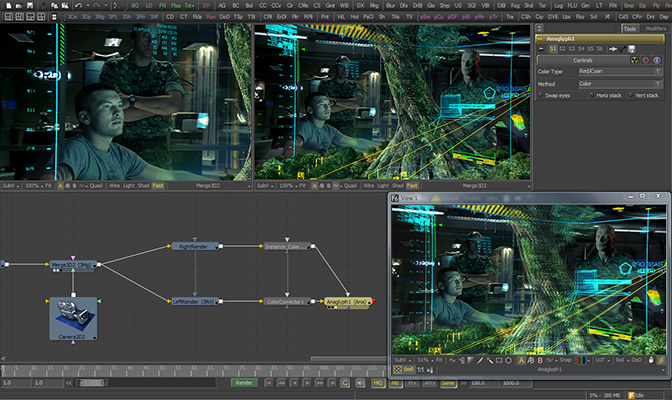
Task: Switch to the Tools tab
Action: [629, 29]
